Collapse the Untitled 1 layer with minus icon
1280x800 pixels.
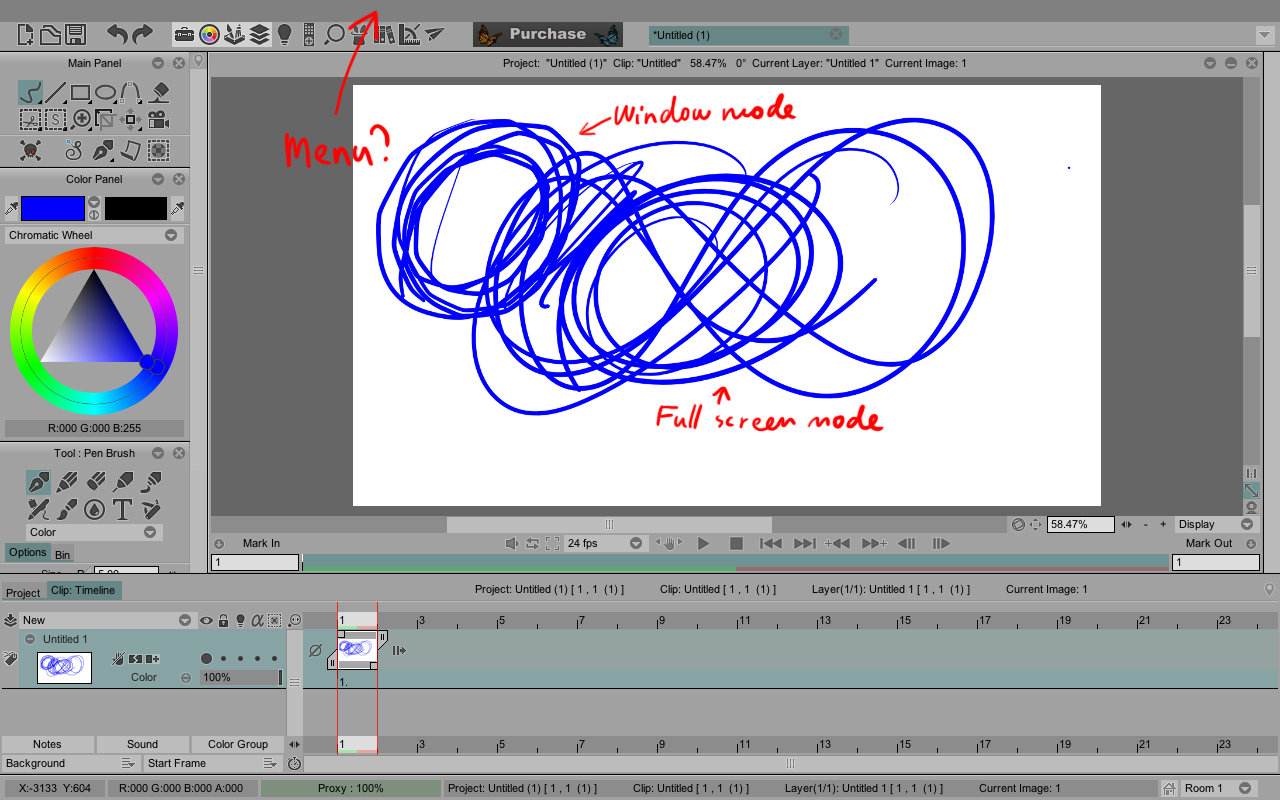[x=30, y=639]
